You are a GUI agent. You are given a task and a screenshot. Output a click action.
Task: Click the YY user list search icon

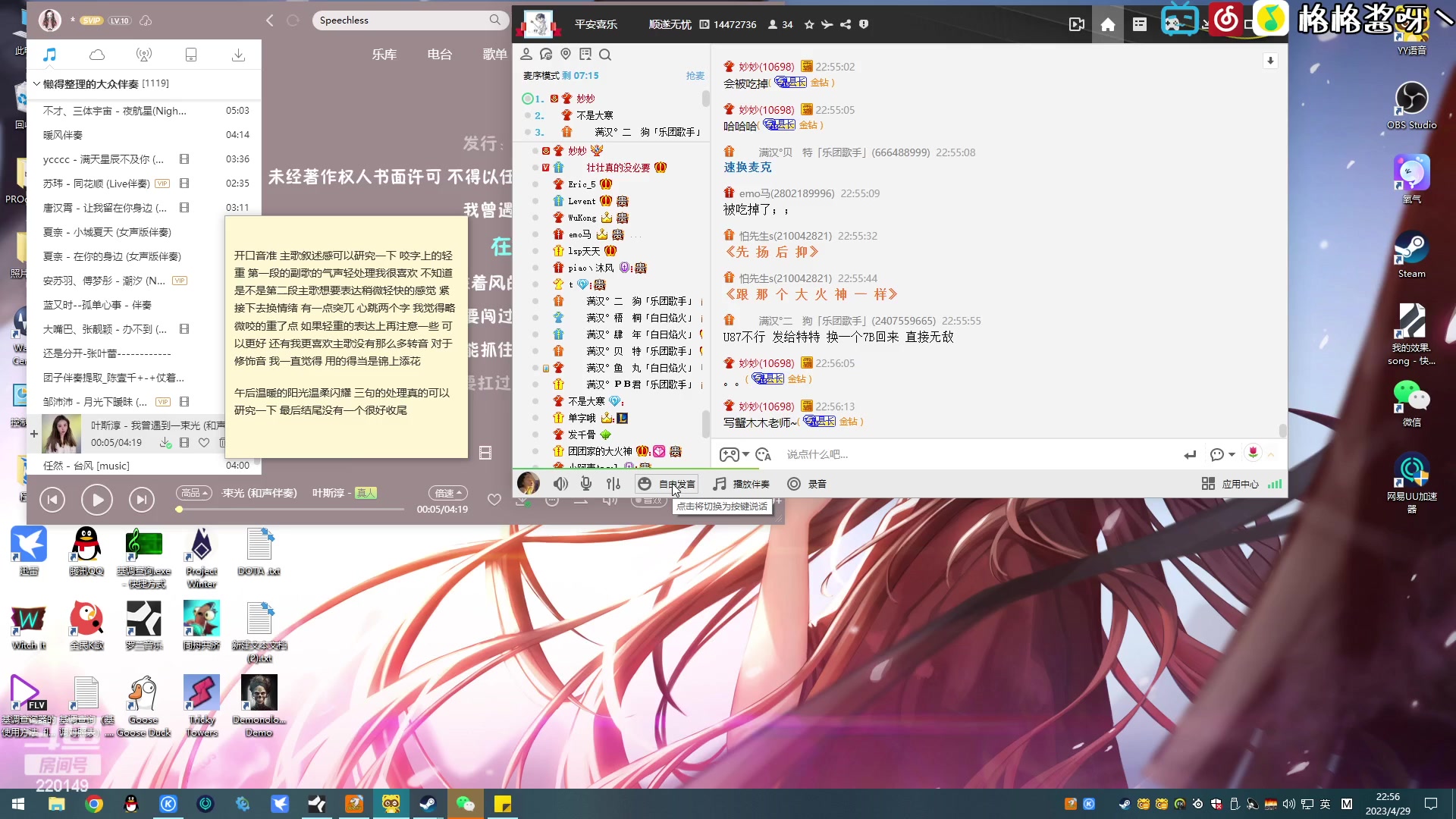point(605,54)
